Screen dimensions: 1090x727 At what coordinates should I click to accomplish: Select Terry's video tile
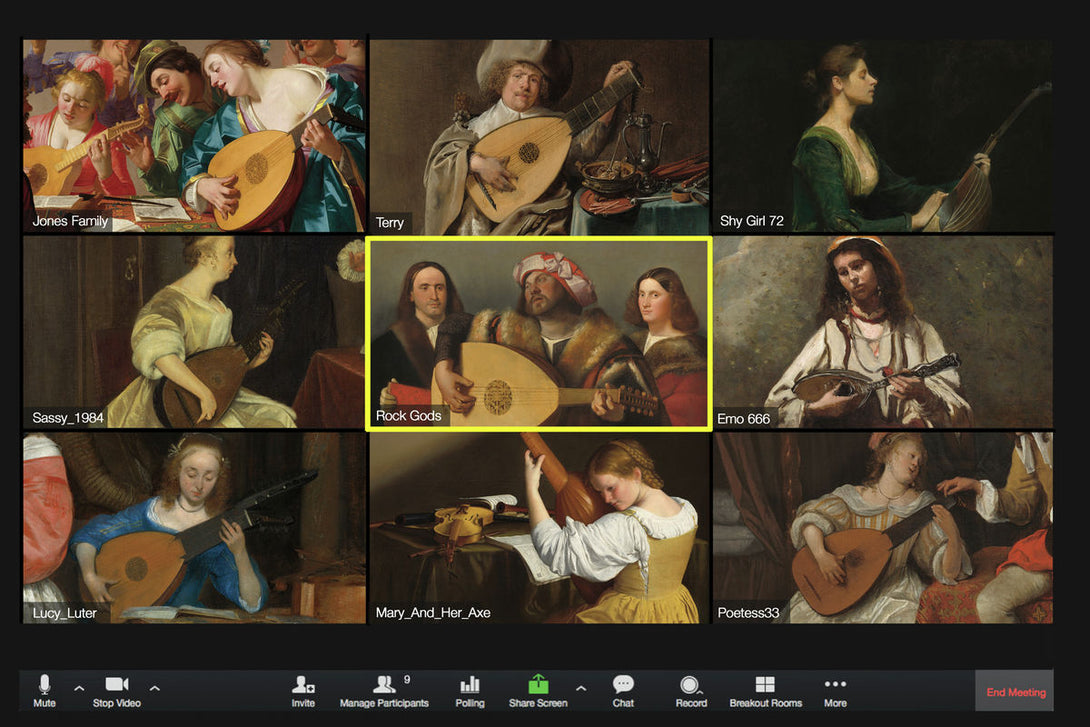539,136
